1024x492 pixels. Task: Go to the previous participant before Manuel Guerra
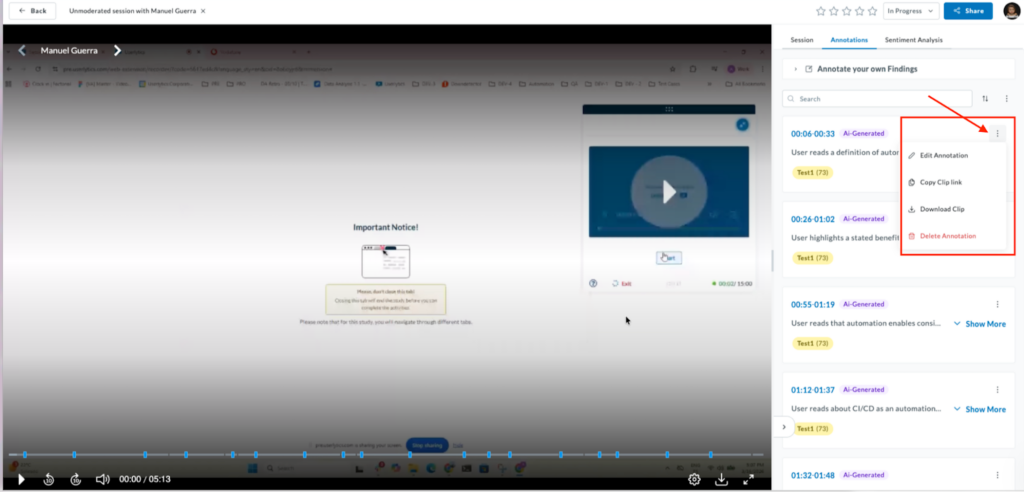coord(22,50)
